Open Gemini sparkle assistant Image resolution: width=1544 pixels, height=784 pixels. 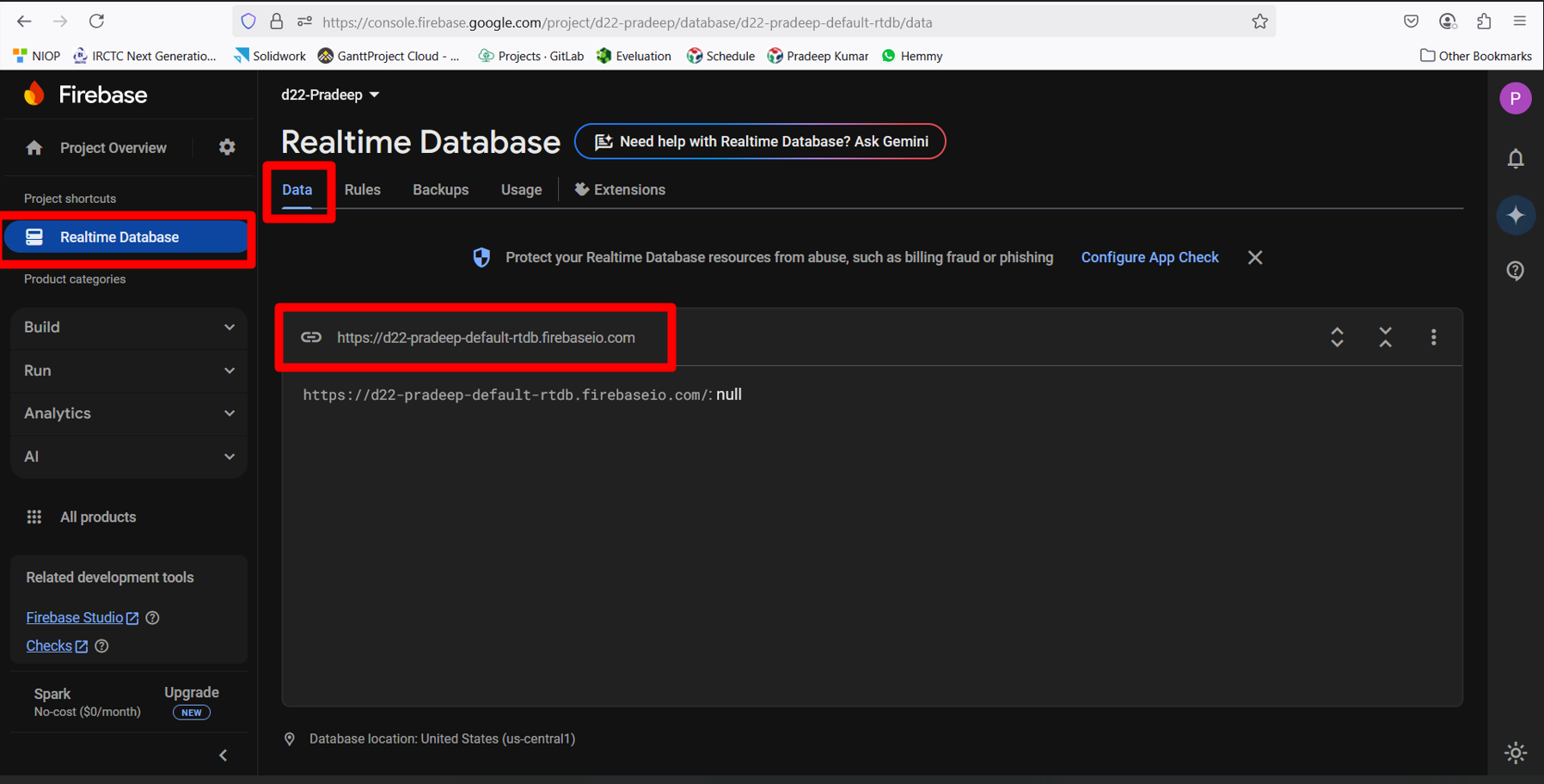(x=1516, y=215)
